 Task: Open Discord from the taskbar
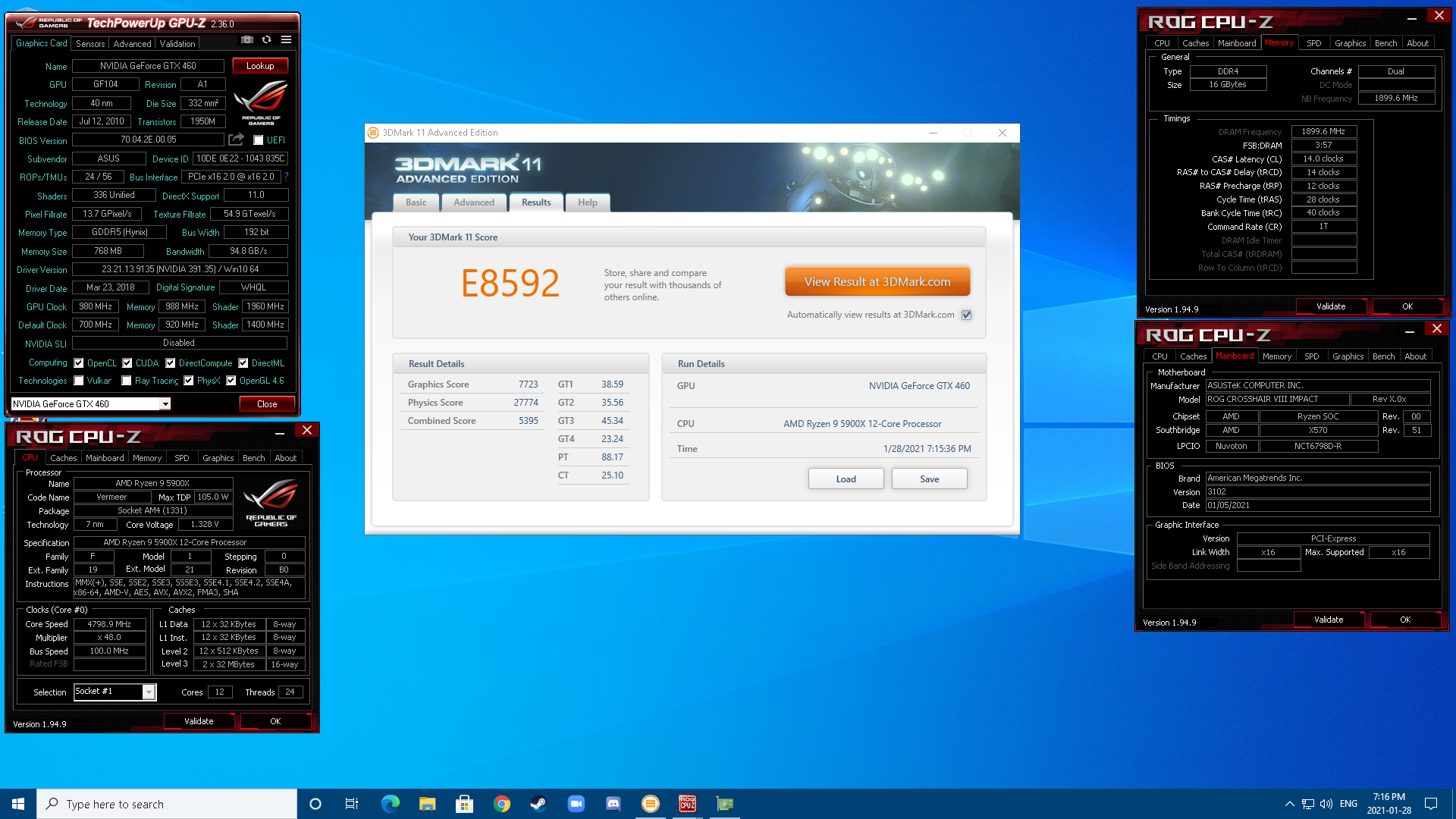click(x=613, y=804)
